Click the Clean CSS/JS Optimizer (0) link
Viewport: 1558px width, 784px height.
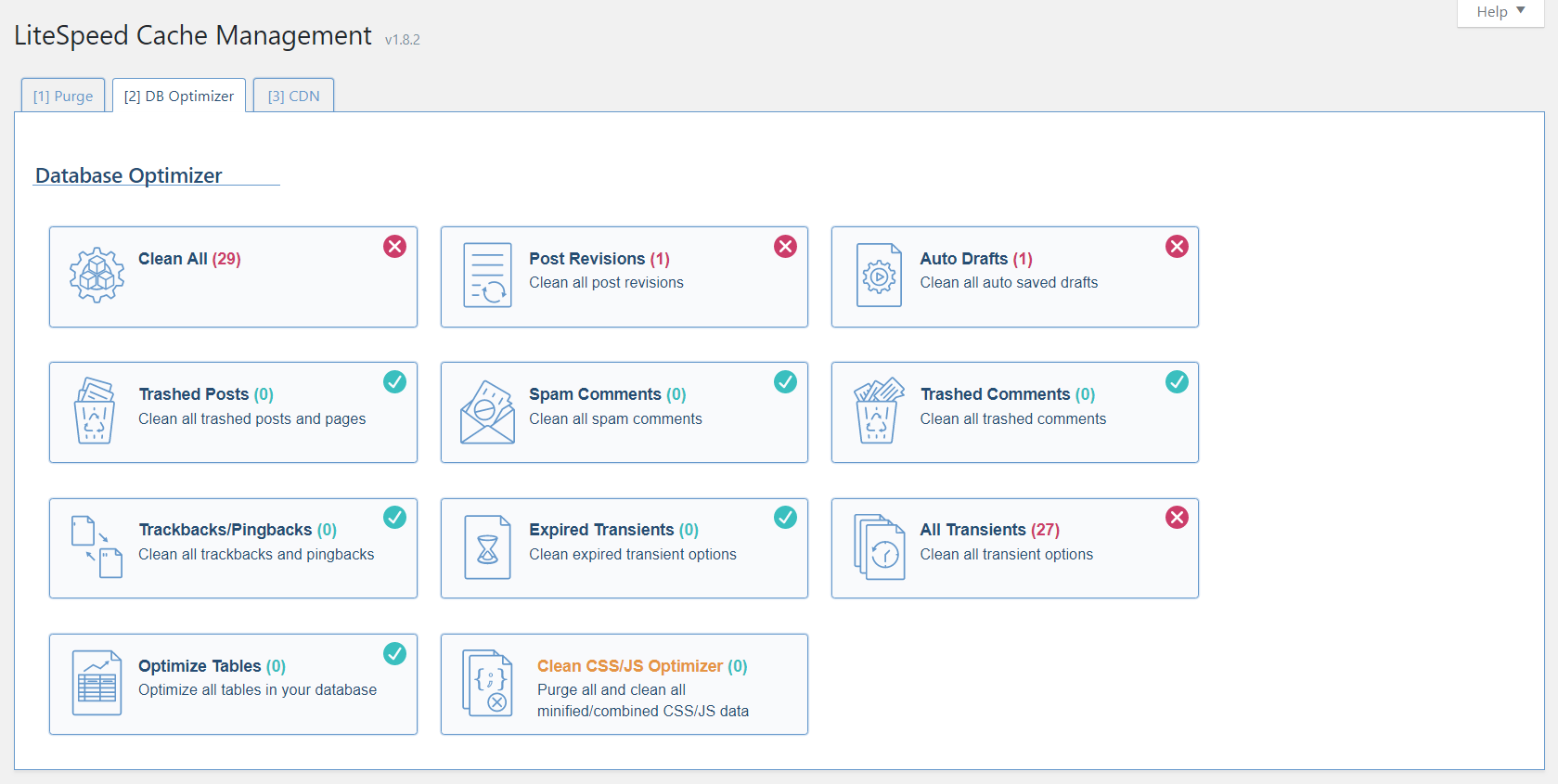642,666
